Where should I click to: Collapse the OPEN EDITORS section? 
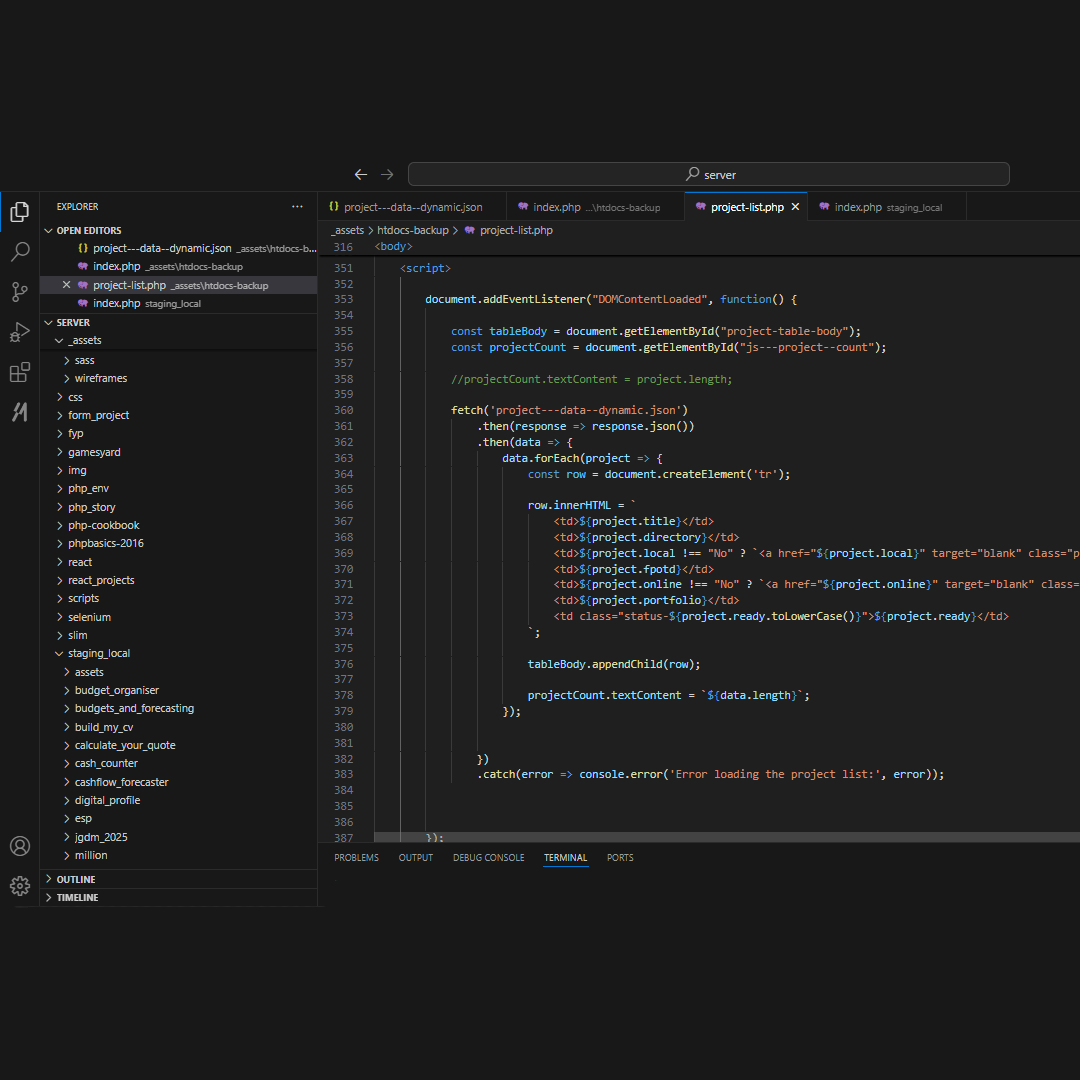click(49, 231)
